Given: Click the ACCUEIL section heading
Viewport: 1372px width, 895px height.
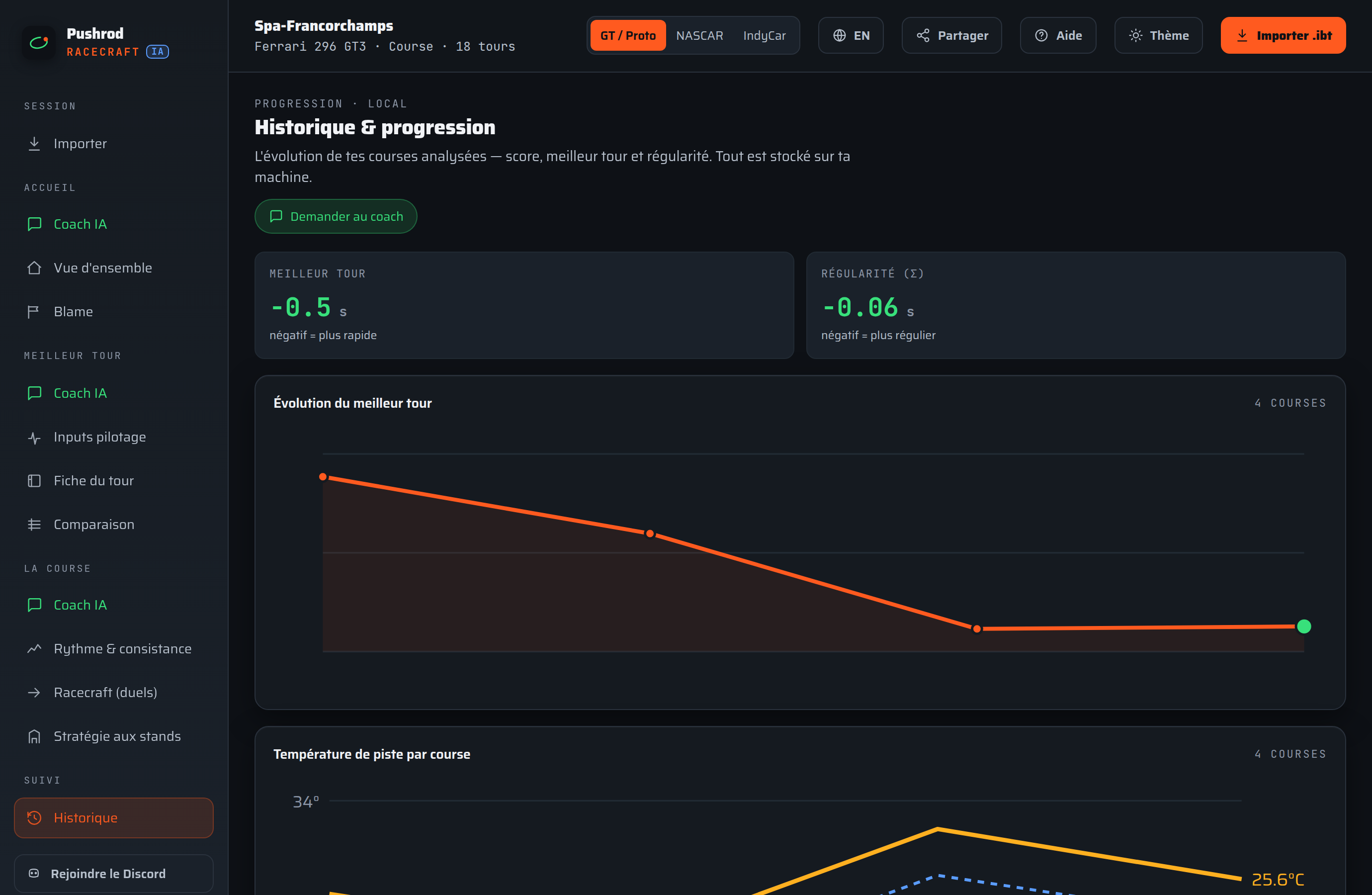Looking at the screenshot, I should click(50, 187).
